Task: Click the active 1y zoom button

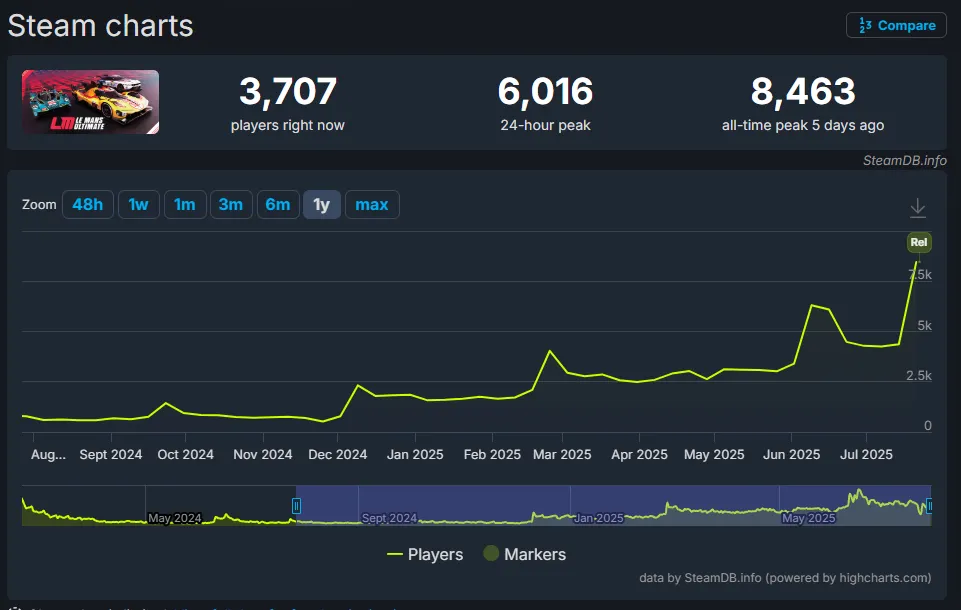Action: 321,205
